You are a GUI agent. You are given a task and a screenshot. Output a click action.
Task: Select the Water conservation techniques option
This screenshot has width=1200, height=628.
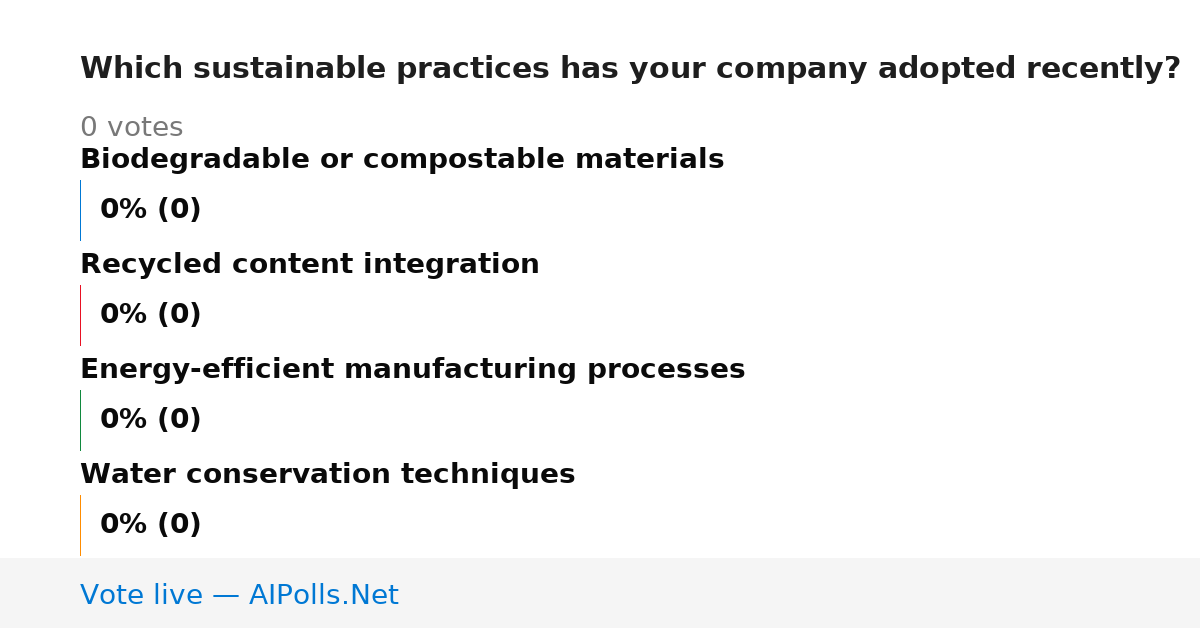pyautogui.click(x=328, y=475)
